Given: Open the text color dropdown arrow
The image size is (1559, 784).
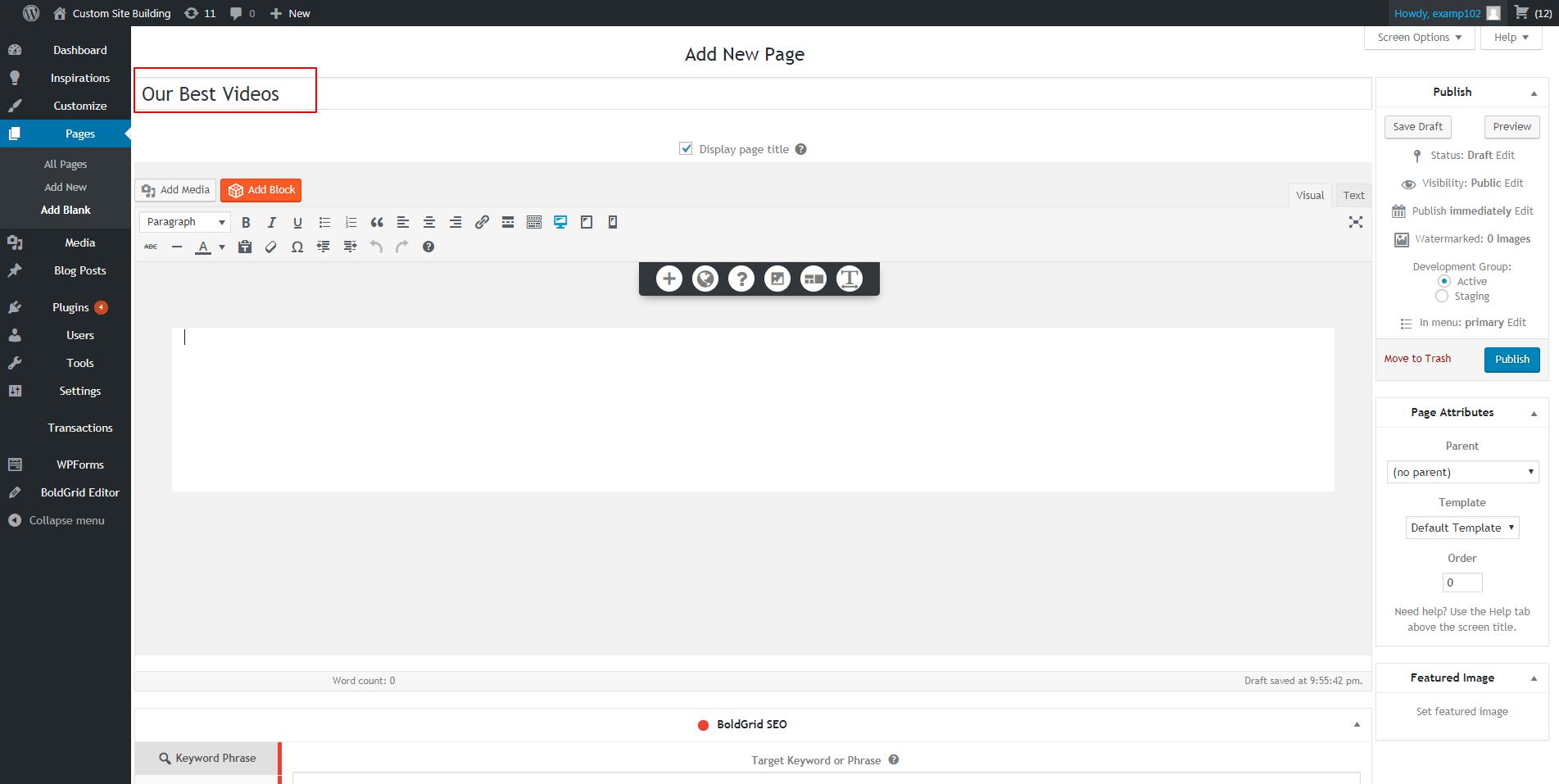Looking at the screenshot, I should click(x=222, y=247).
